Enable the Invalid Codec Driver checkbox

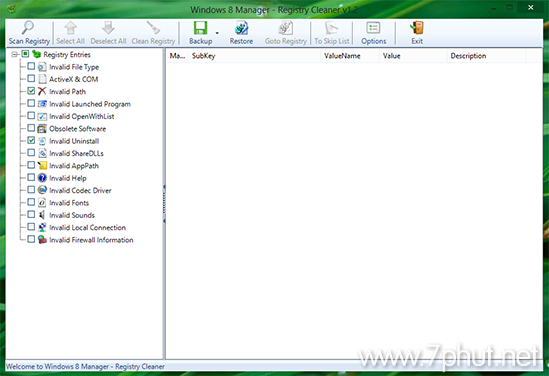[x=31, y=190]
